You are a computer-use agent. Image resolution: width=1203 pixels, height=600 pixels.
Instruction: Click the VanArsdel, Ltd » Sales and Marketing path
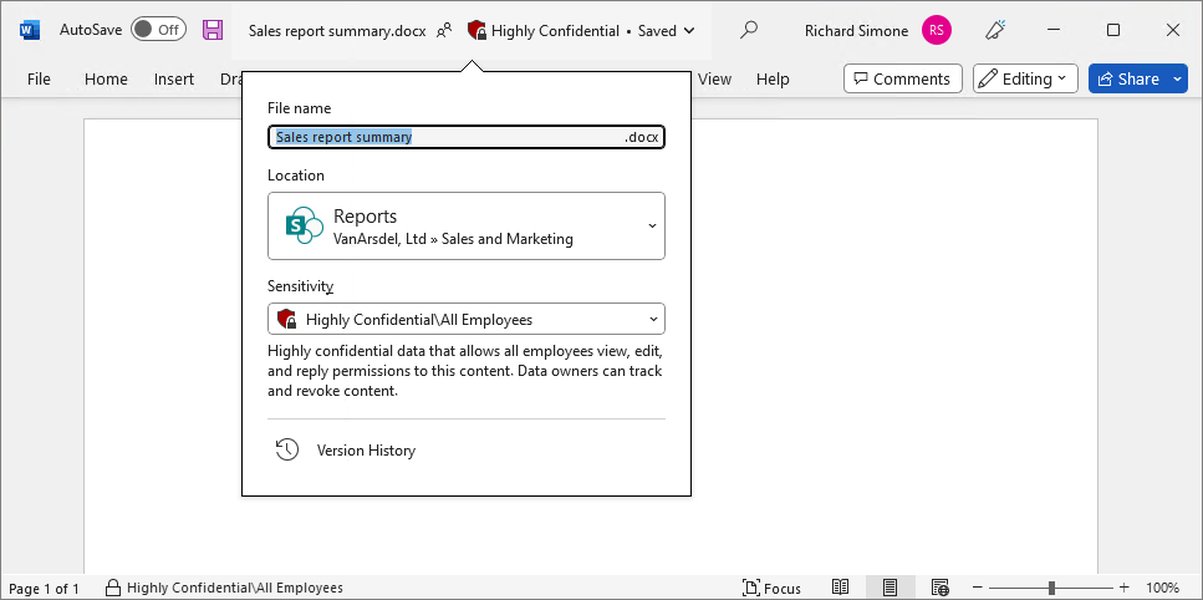click(x=453, y=239)
